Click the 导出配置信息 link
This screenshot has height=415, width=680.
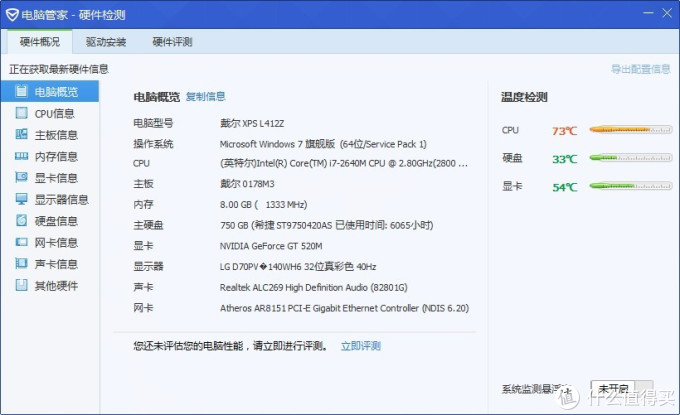click(640, 69)
